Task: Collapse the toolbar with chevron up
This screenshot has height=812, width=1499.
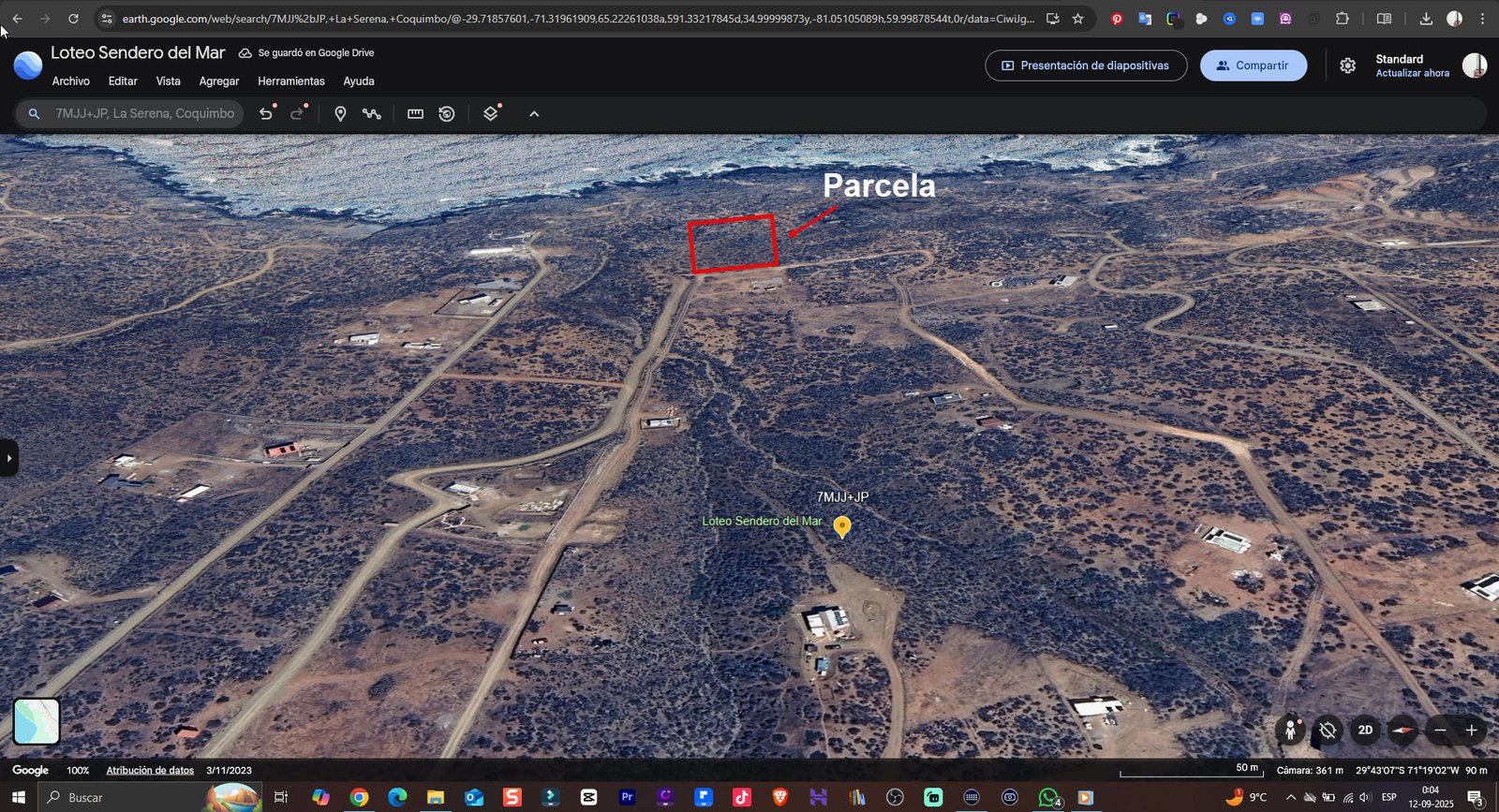Action: click(x=534, y=113)
